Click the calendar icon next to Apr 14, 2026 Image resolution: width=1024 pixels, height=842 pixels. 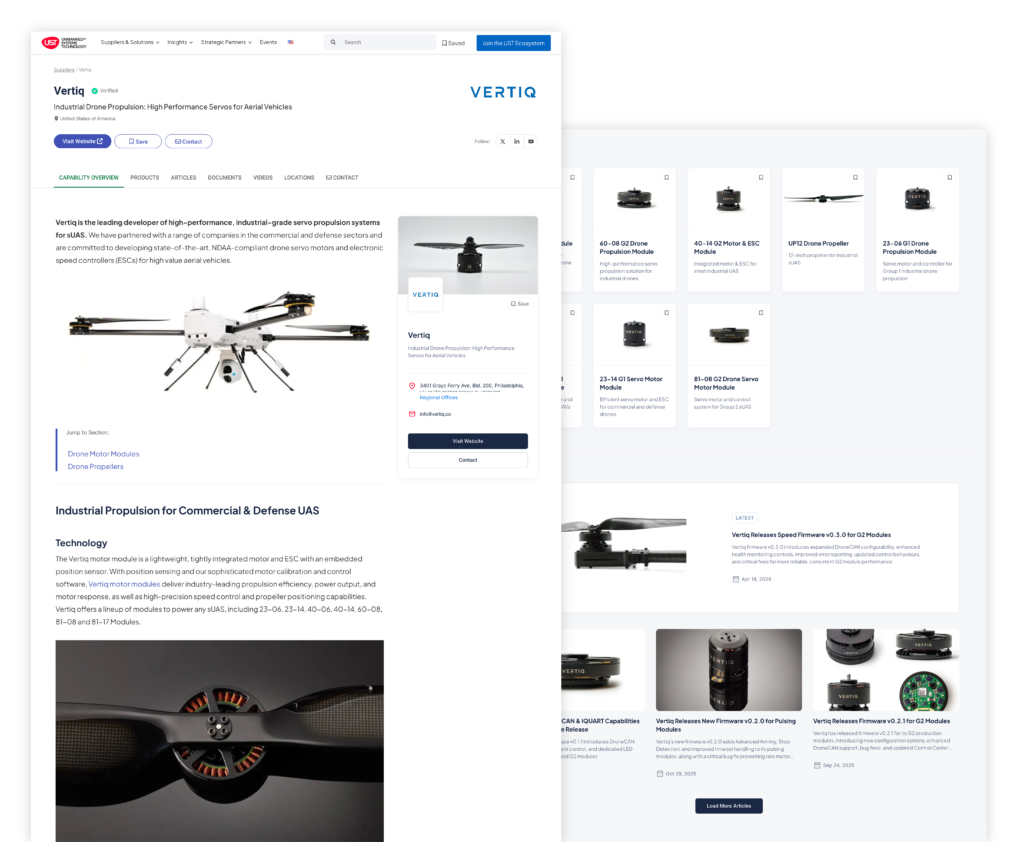pos(735,579)
